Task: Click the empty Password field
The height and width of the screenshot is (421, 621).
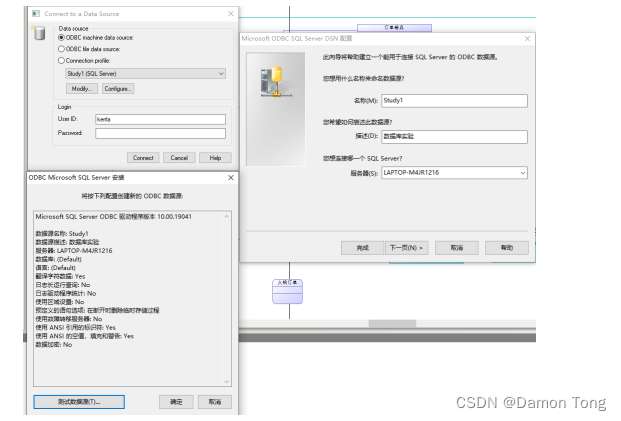Action: click(160, 133)
